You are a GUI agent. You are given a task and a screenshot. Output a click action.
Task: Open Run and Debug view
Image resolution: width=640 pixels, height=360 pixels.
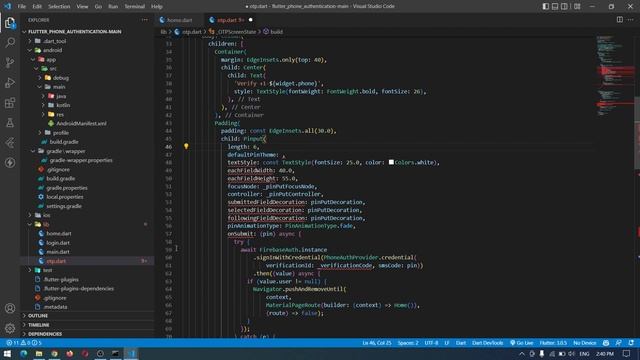point(10,82)
